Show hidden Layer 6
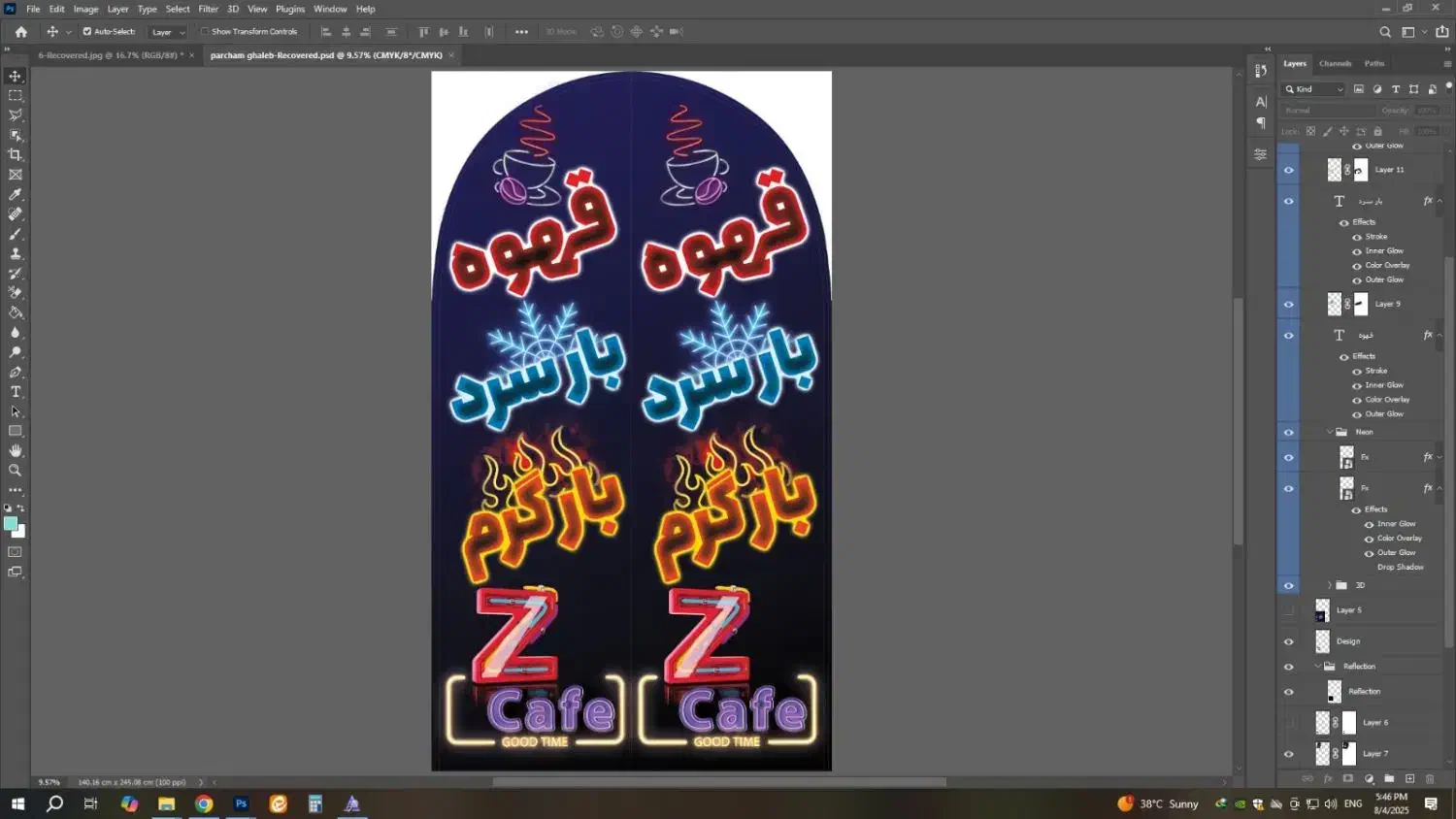The image size is (1456, 819). pyautogui.click(x=1289, y=723)
